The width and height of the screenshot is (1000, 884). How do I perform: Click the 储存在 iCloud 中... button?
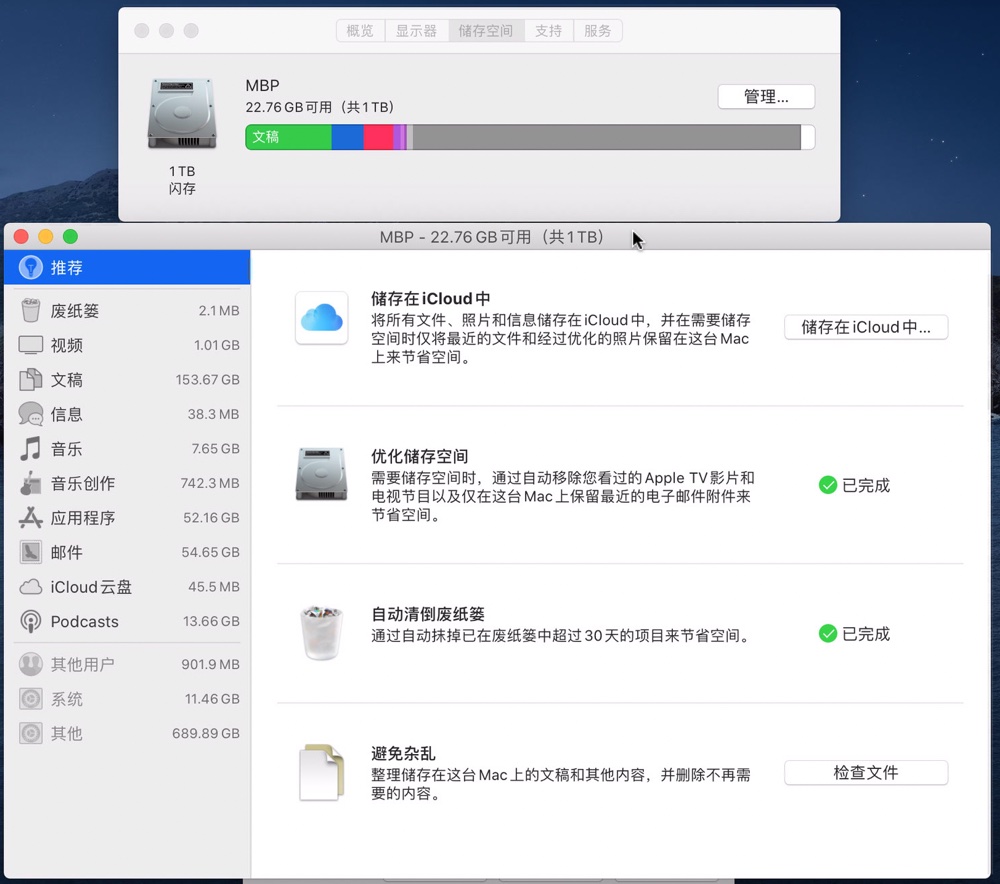pyautogui.click(x=865, y=327)
